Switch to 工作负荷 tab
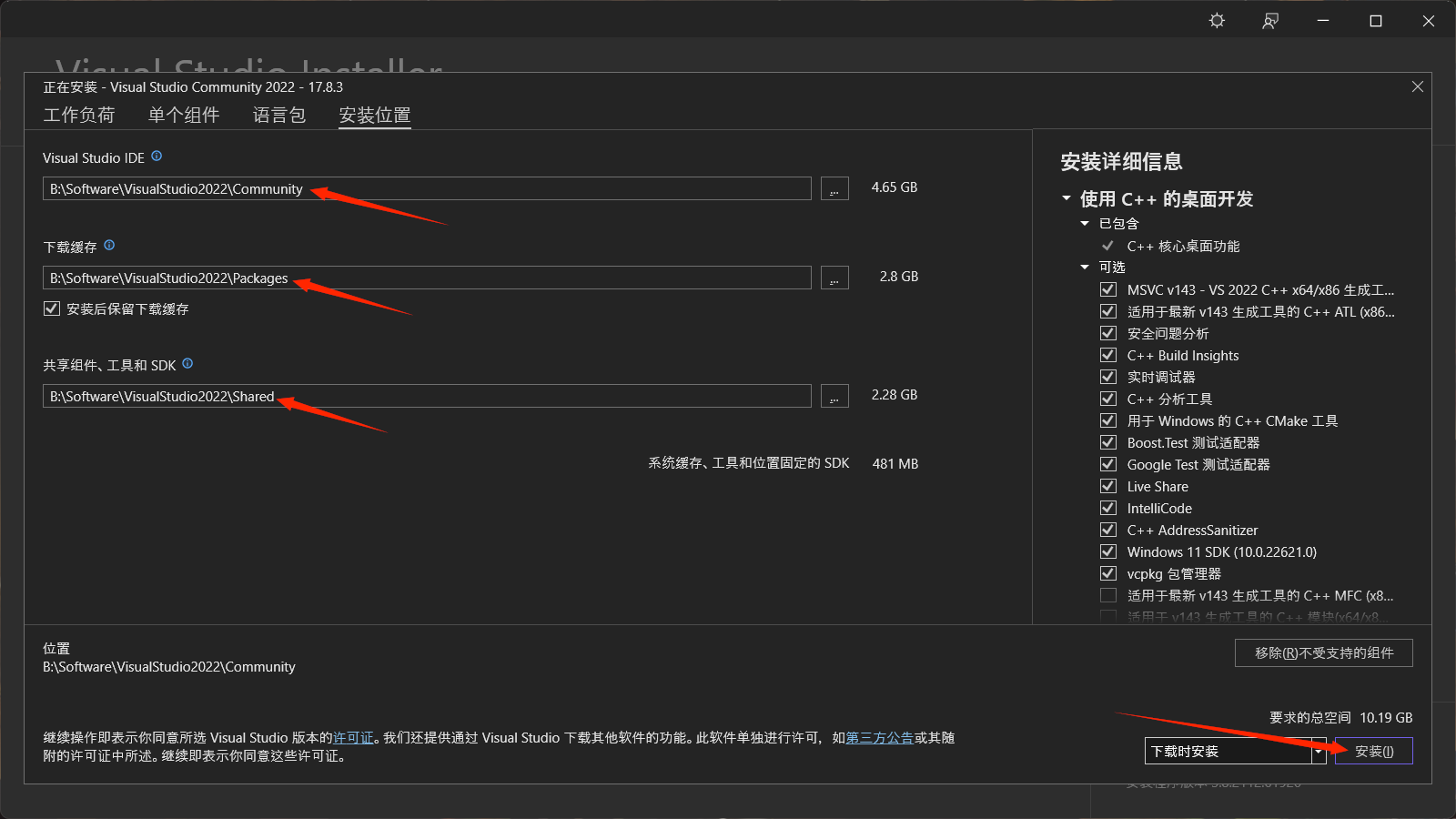The height and width of the screenshot is (819, 1456). click(x=79, y=115)
